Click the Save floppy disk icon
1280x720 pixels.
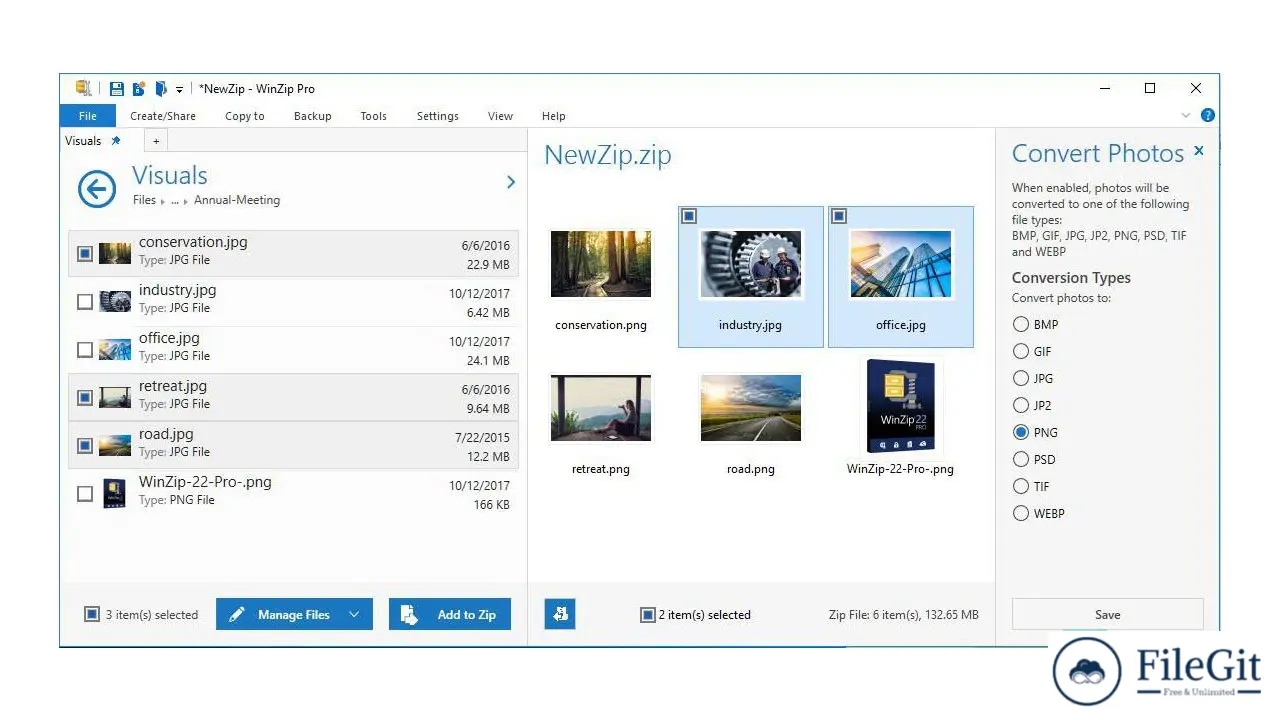click(116, 88)
